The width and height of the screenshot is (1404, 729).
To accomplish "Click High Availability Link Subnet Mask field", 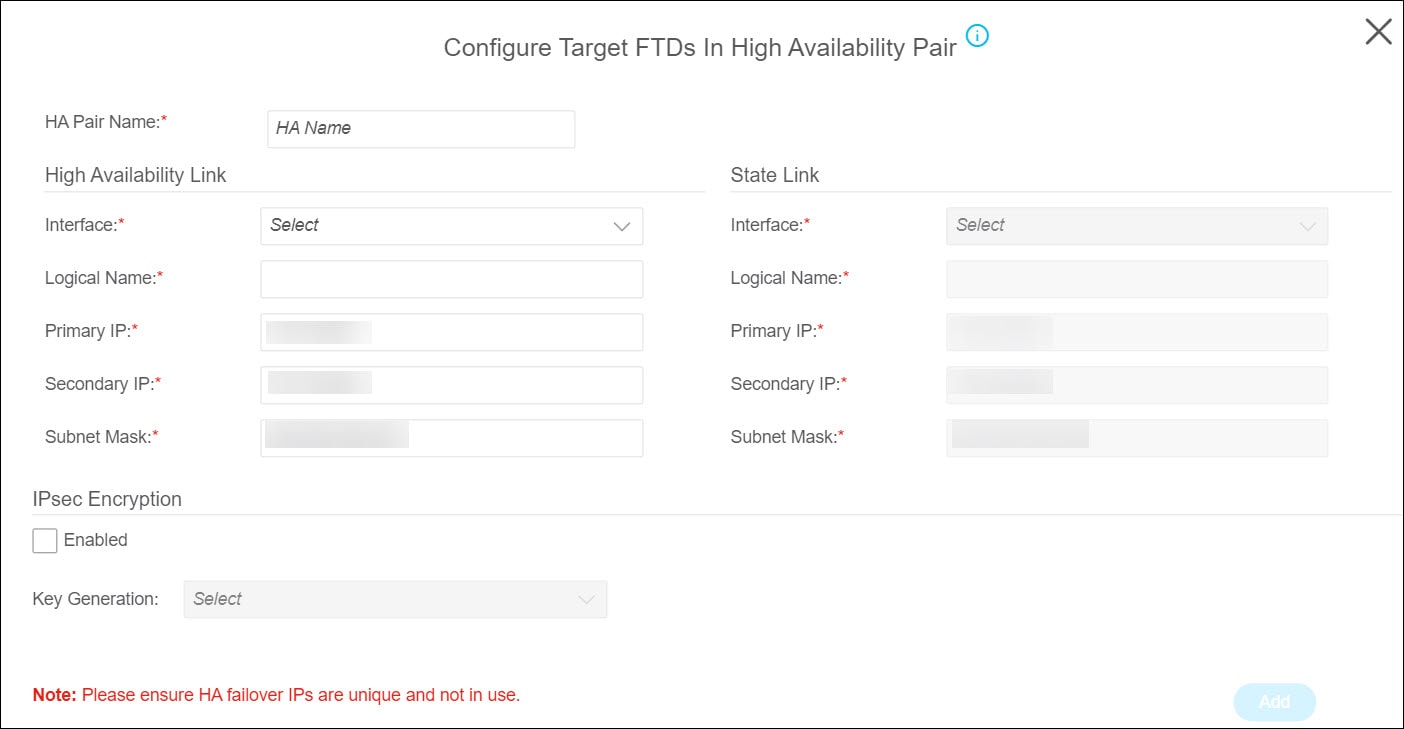I will click(x=451, y=438).
